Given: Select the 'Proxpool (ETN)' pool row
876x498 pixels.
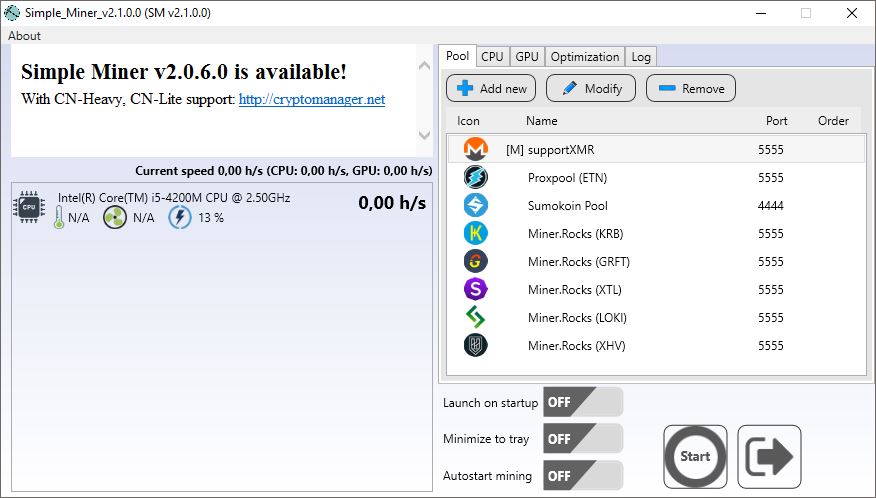Looking at the screenshot, I should click(656, 178).
